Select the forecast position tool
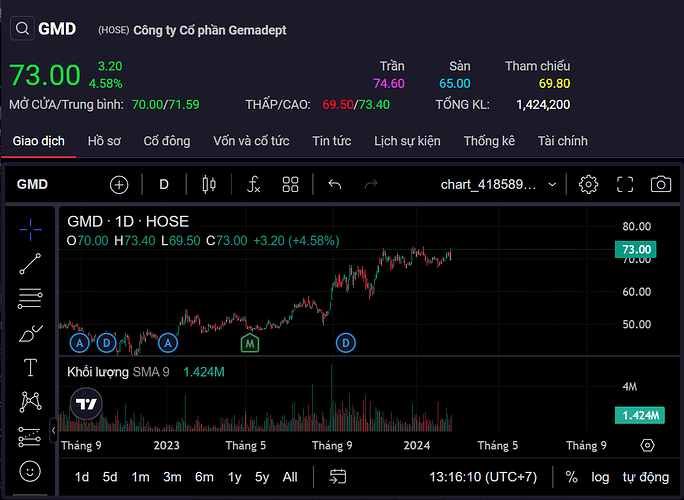This screenshot has height=500, width=684. tap(30, 437)
